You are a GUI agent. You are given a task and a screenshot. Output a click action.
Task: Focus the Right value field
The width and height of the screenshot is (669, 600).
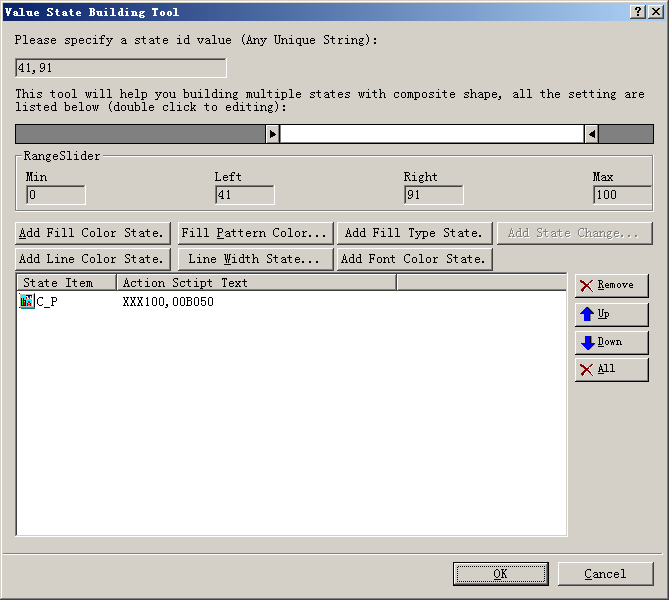[434, 195]
